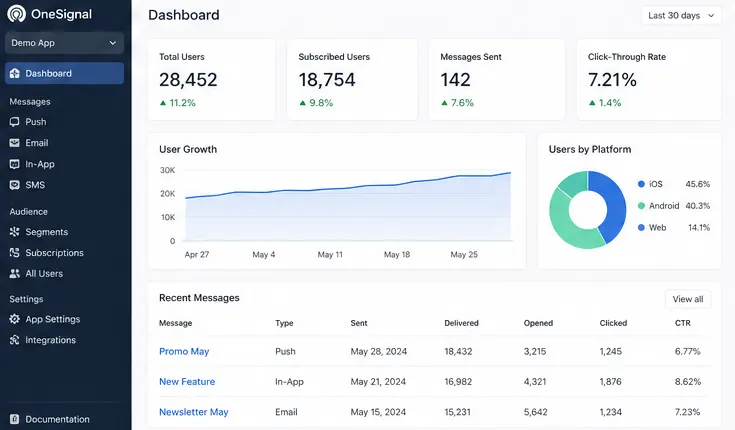Open Subscriptions under Audience

pyautogui.click(x=54, y=253)
